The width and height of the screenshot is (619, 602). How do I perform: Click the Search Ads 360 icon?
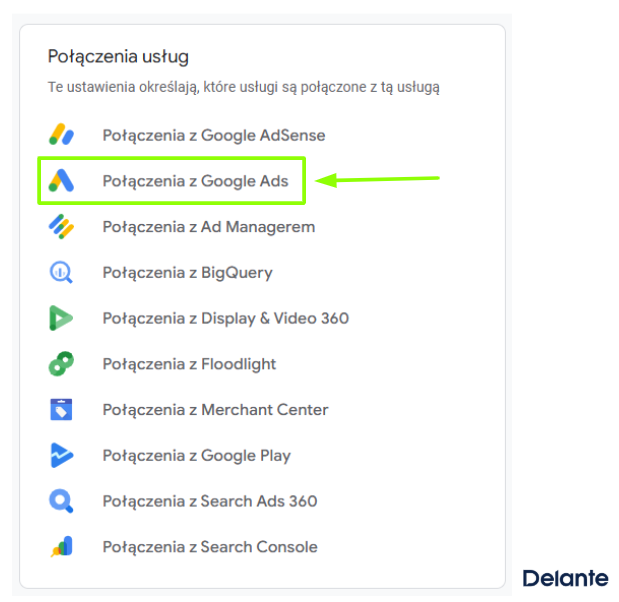coord(61,501)
